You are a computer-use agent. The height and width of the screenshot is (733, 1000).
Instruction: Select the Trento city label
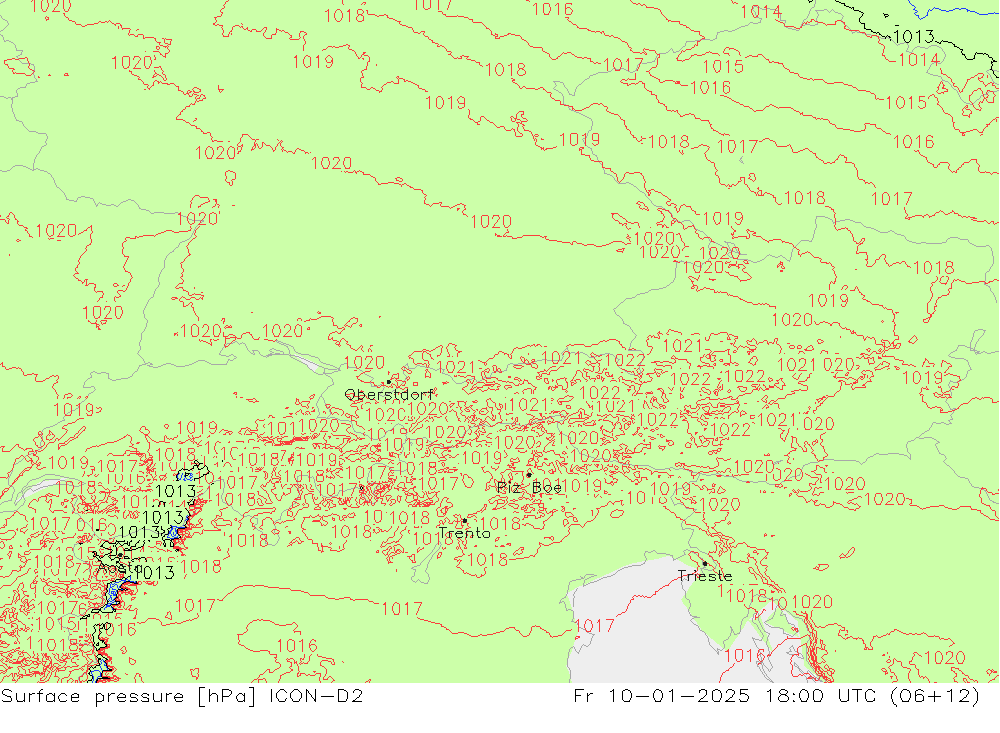[465, 533]
